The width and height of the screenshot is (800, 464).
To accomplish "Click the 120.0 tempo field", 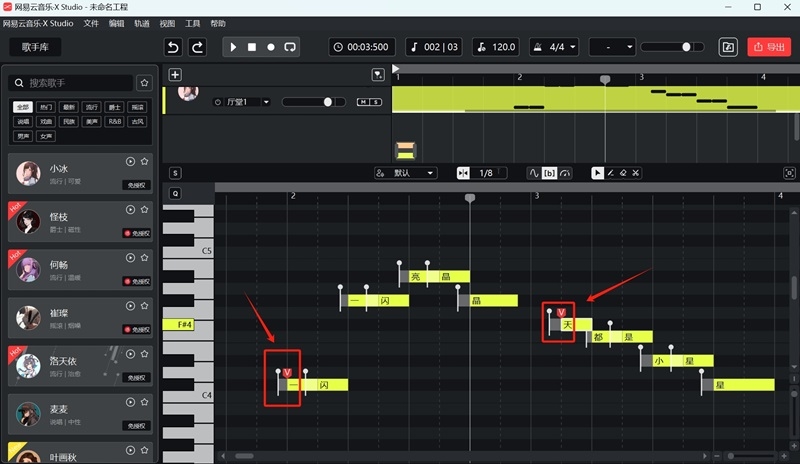I will pyautogui.click(x=496, y=47).
